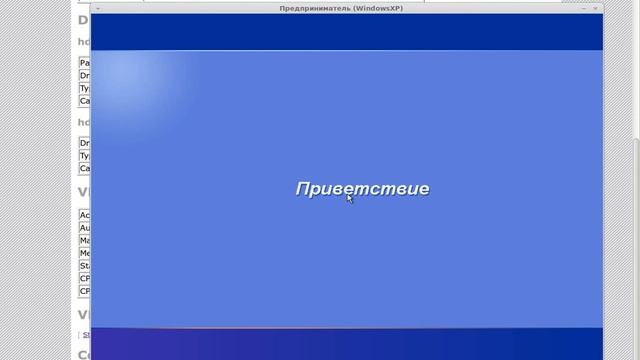Open the window menu at the title bar's left
The width and height of the screenshot is (640, 360).
click(x=98, y=9)
